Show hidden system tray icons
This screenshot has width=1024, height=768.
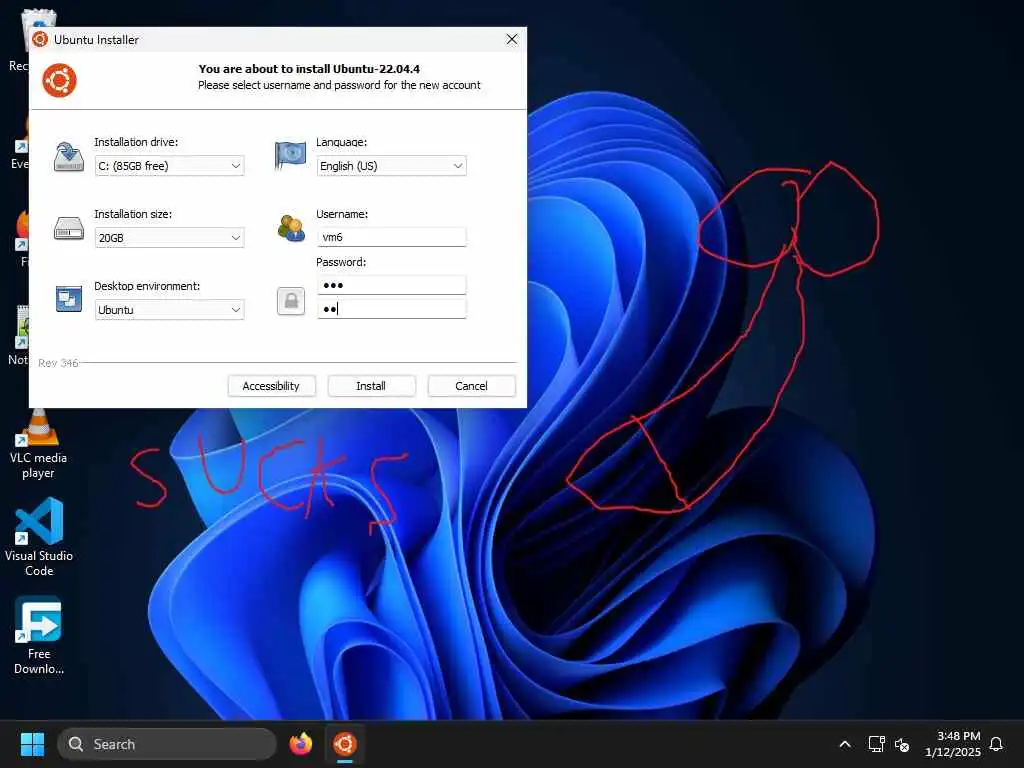pyautogui.click(x=844, y=744)
